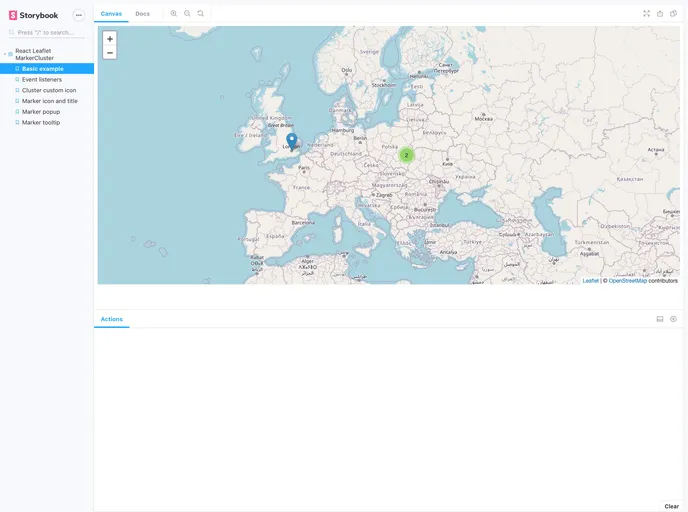This screenshot has height=512, width=688.
Task: Copy canvas link icon
Action: pyautogui.click(x=674, y=14)
